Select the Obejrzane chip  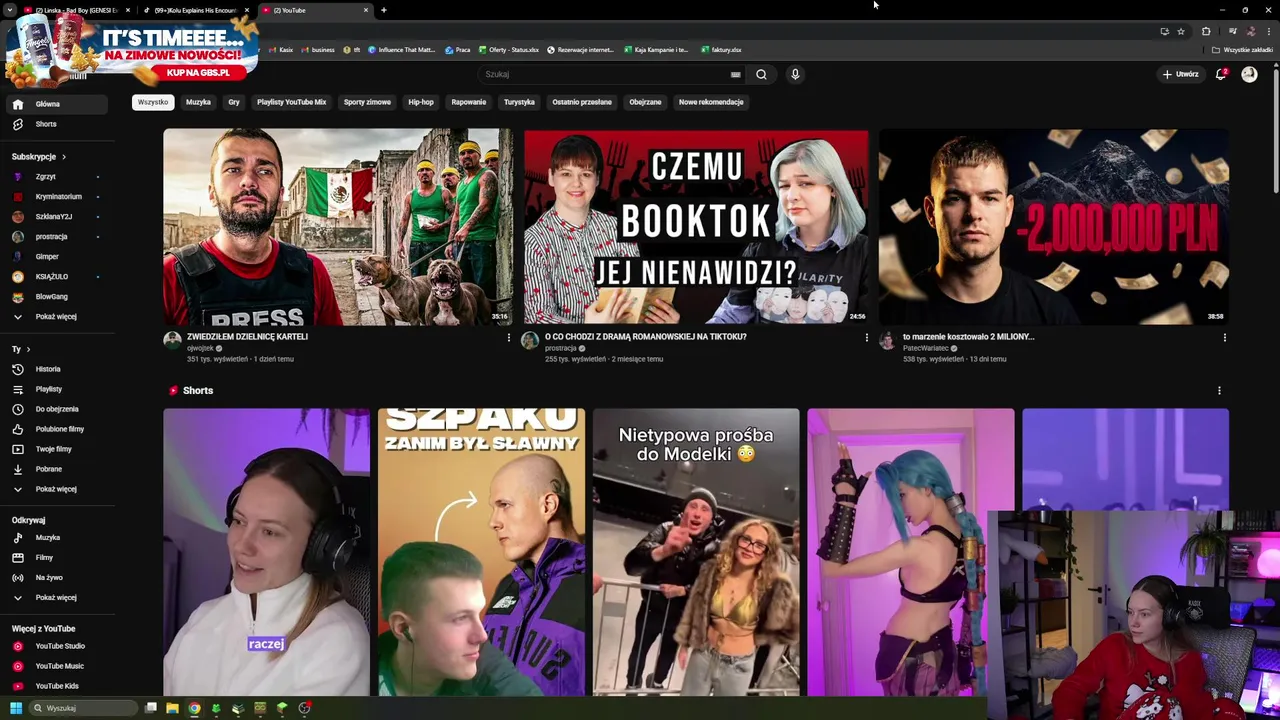(645, 102)
